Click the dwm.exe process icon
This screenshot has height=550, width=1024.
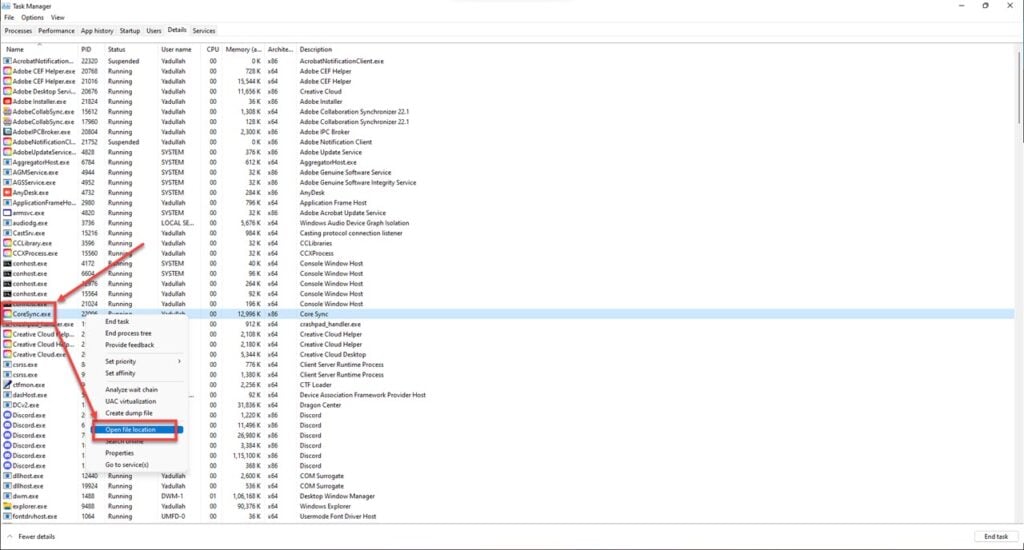[x=7, y=496]
